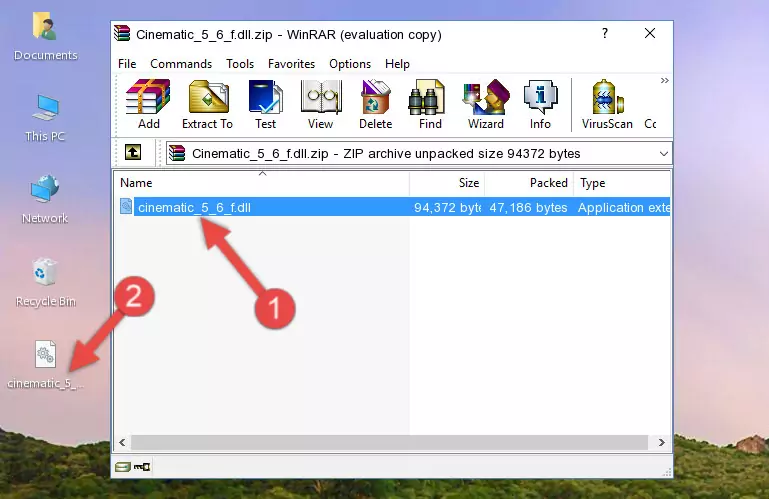The image size is (769, 499).
Task: Select the This PC desktop icon
Action: tap(45, 118)
